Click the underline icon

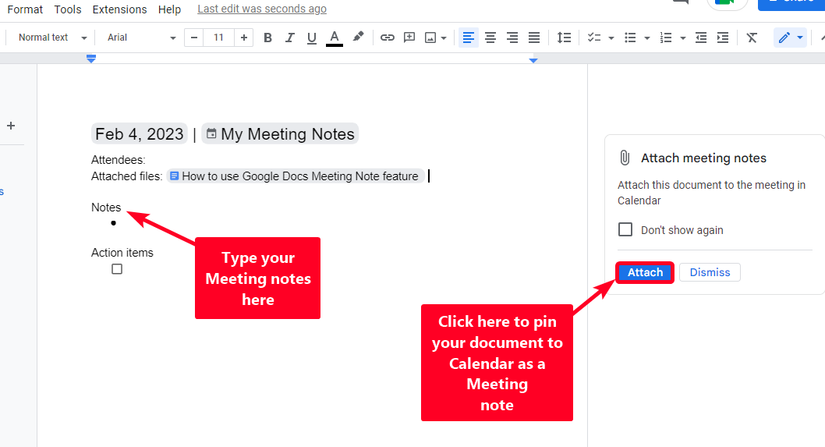(312, 38)
